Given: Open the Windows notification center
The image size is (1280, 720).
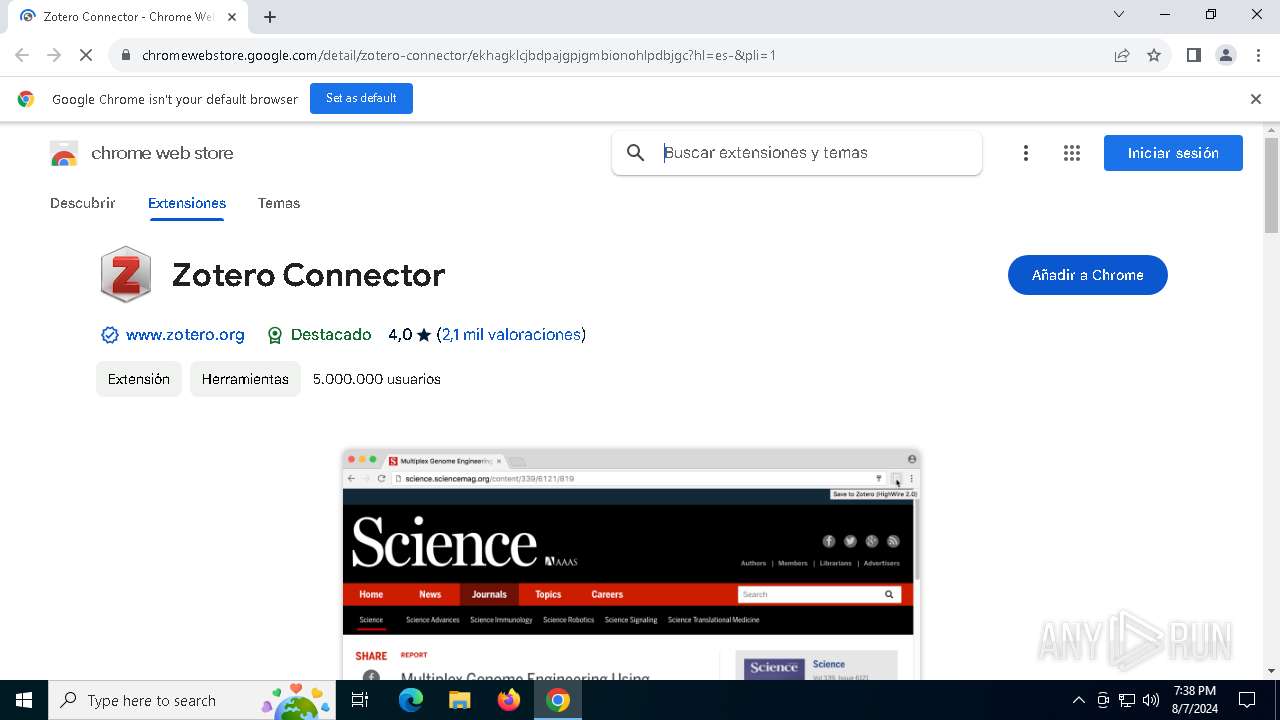Looking at the screenshot, I should coord(1247,700).
